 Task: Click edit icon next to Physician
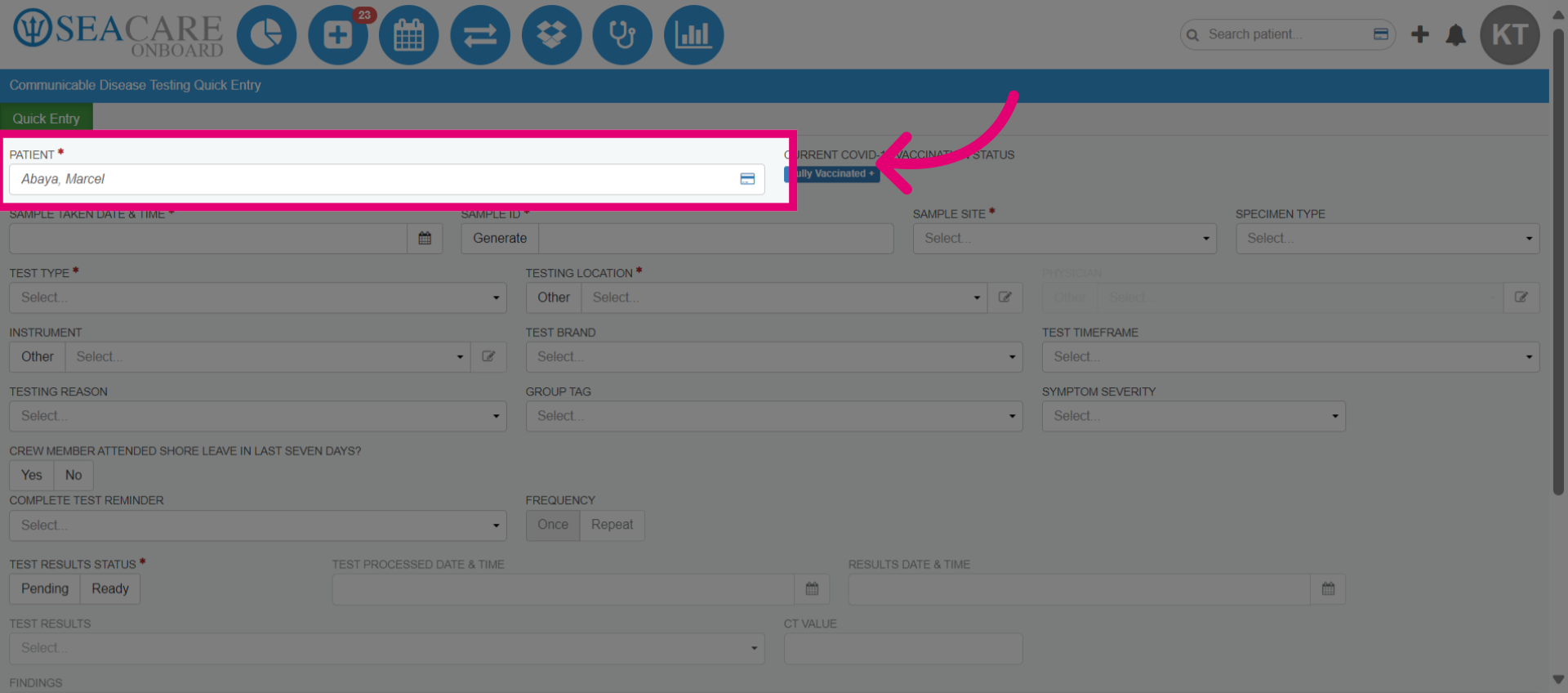point(1521,297)
